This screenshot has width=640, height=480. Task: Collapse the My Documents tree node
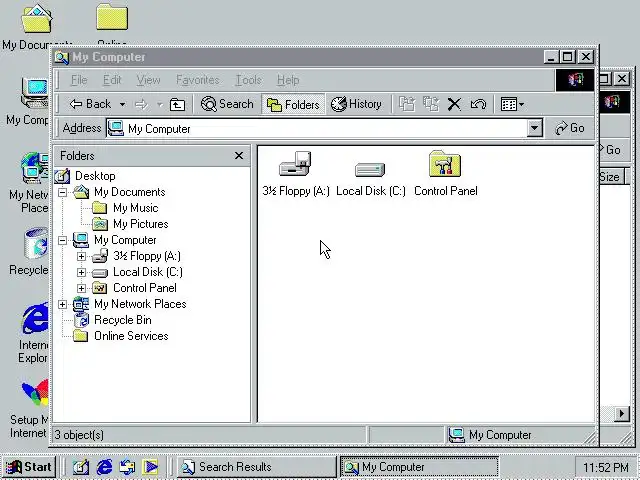click(x=62, y=192)
